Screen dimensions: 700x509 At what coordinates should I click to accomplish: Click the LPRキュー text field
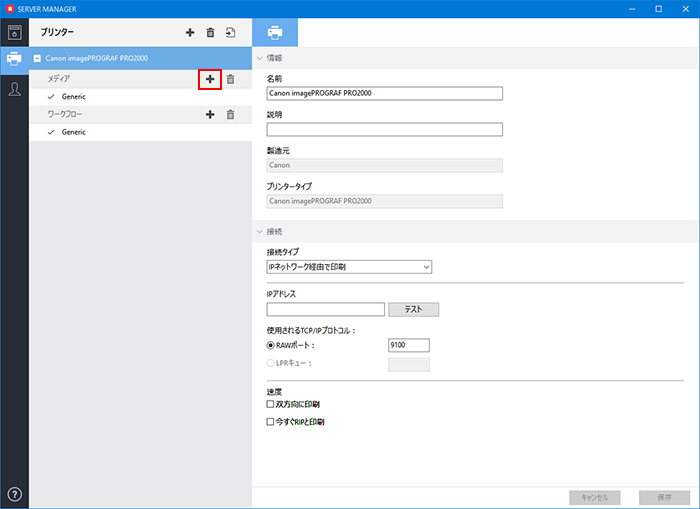pos(409,365)
